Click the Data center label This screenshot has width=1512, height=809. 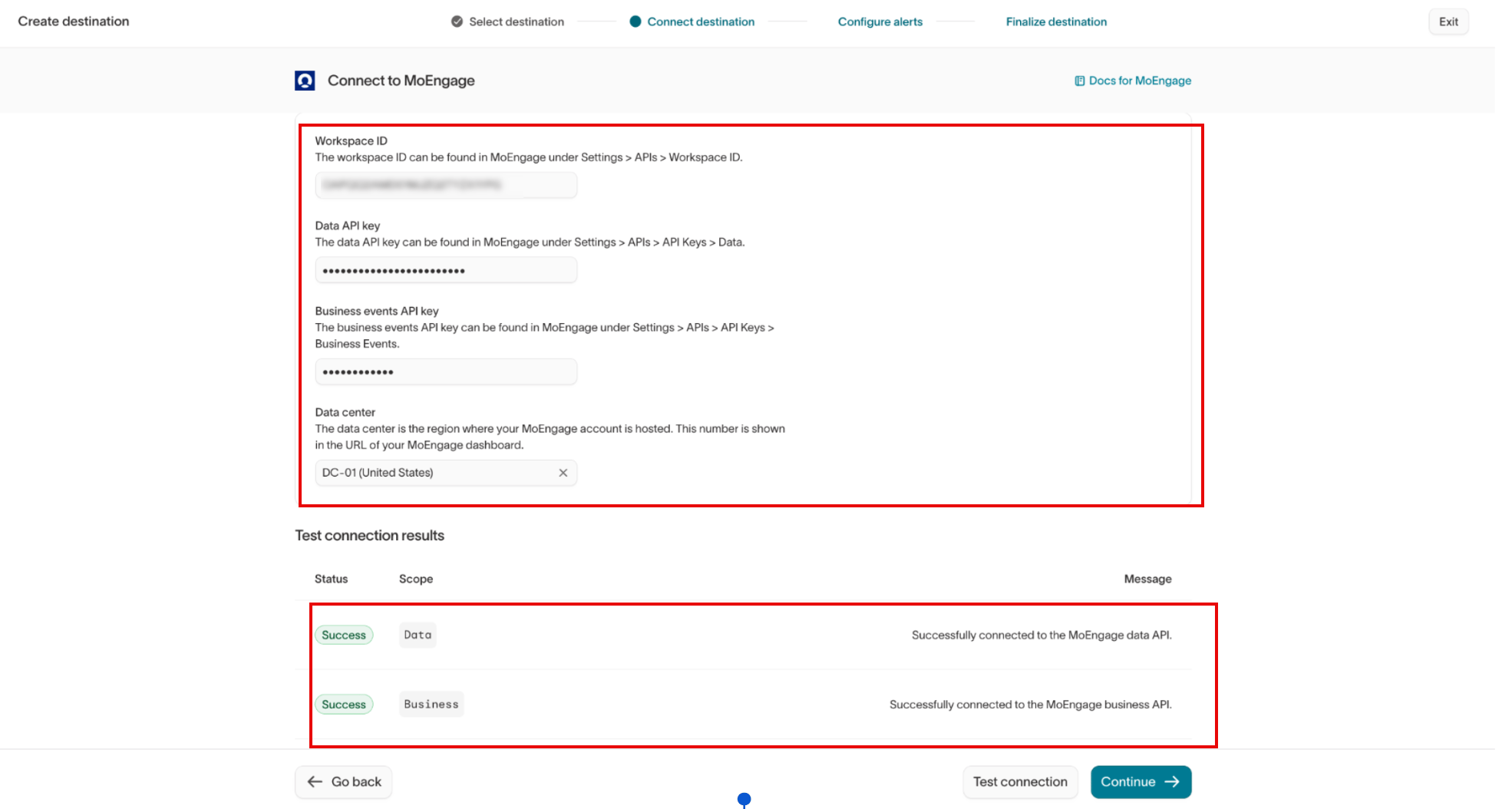point(345,412)
